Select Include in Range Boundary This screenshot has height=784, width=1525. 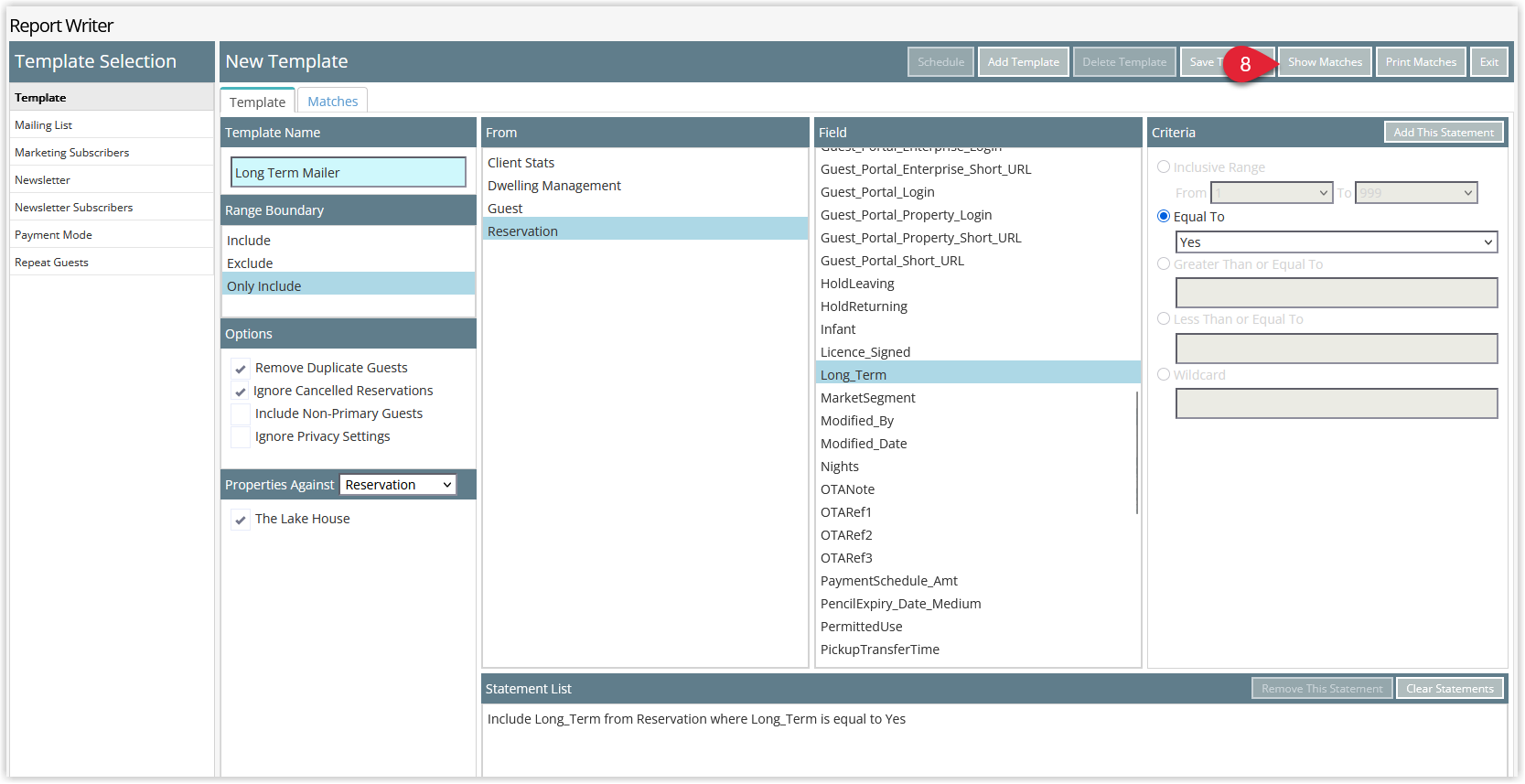(x=348, y=241)
